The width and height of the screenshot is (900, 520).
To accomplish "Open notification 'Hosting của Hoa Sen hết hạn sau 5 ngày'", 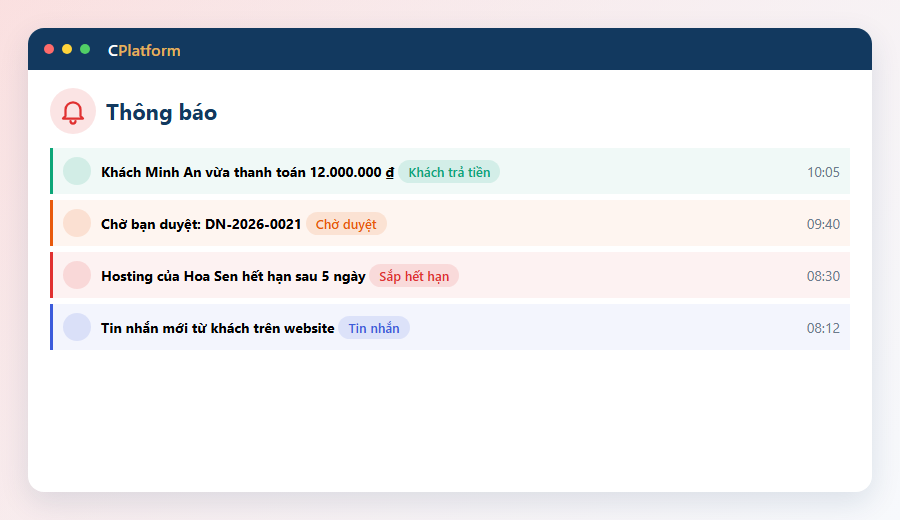I will [x=450, y=275].
